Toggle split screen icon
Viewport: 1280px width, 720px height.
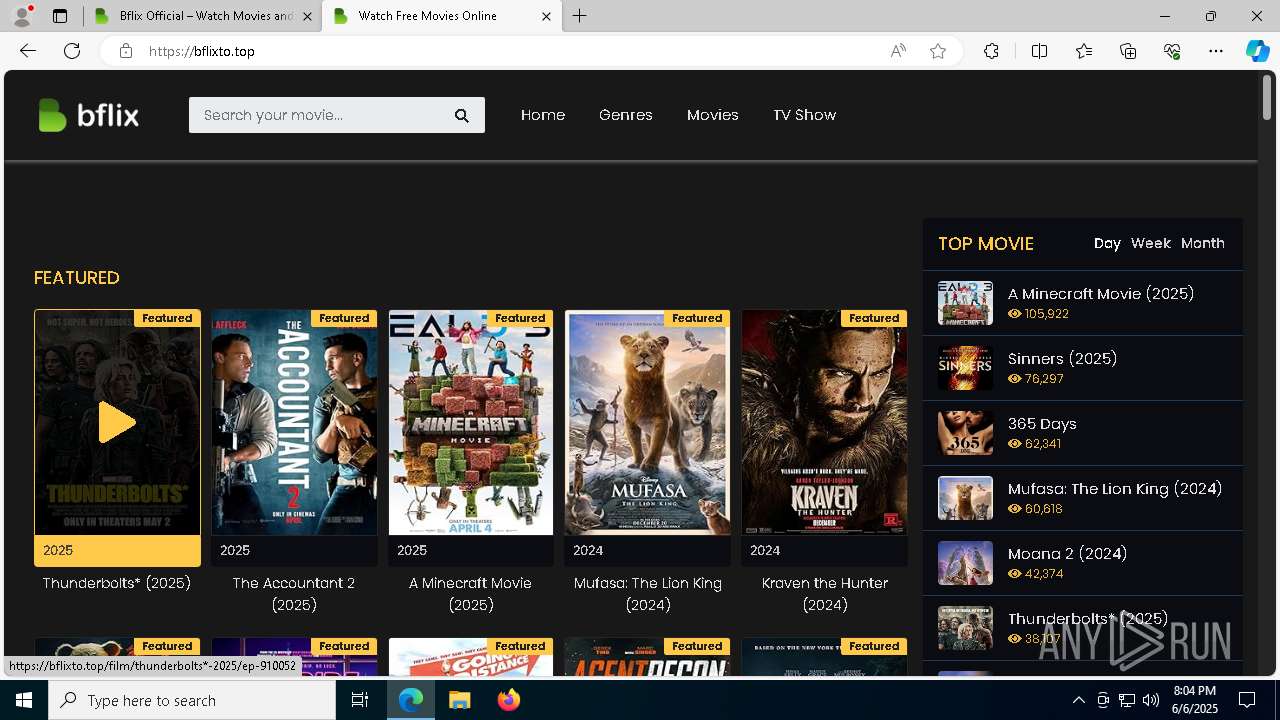coord(1039,51)
